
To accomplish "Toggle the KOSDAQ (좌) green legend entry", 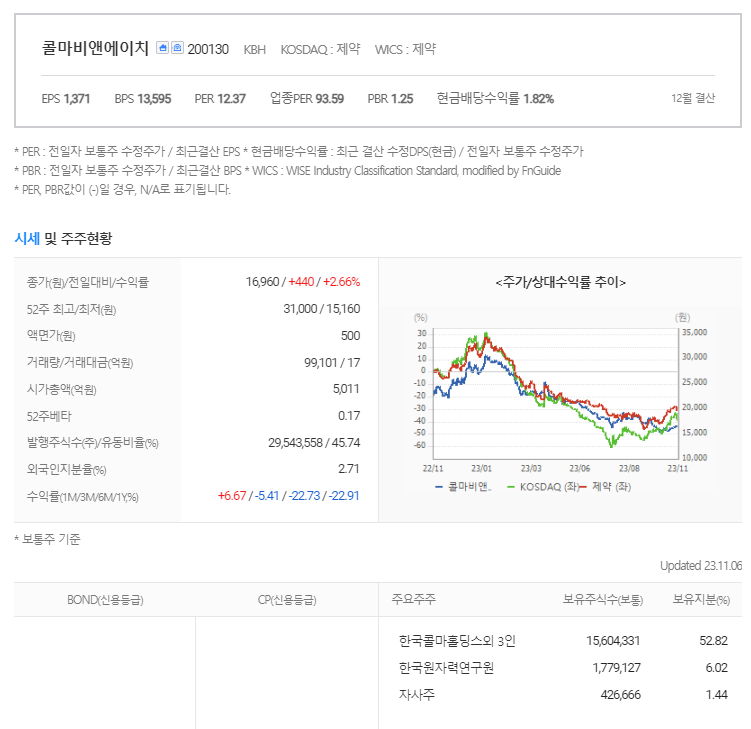I will click(542, 487).
